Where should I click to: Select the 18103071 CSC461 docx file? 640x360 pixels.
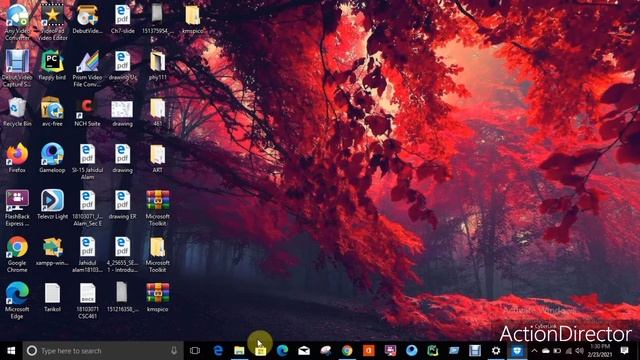click(87, 300)
